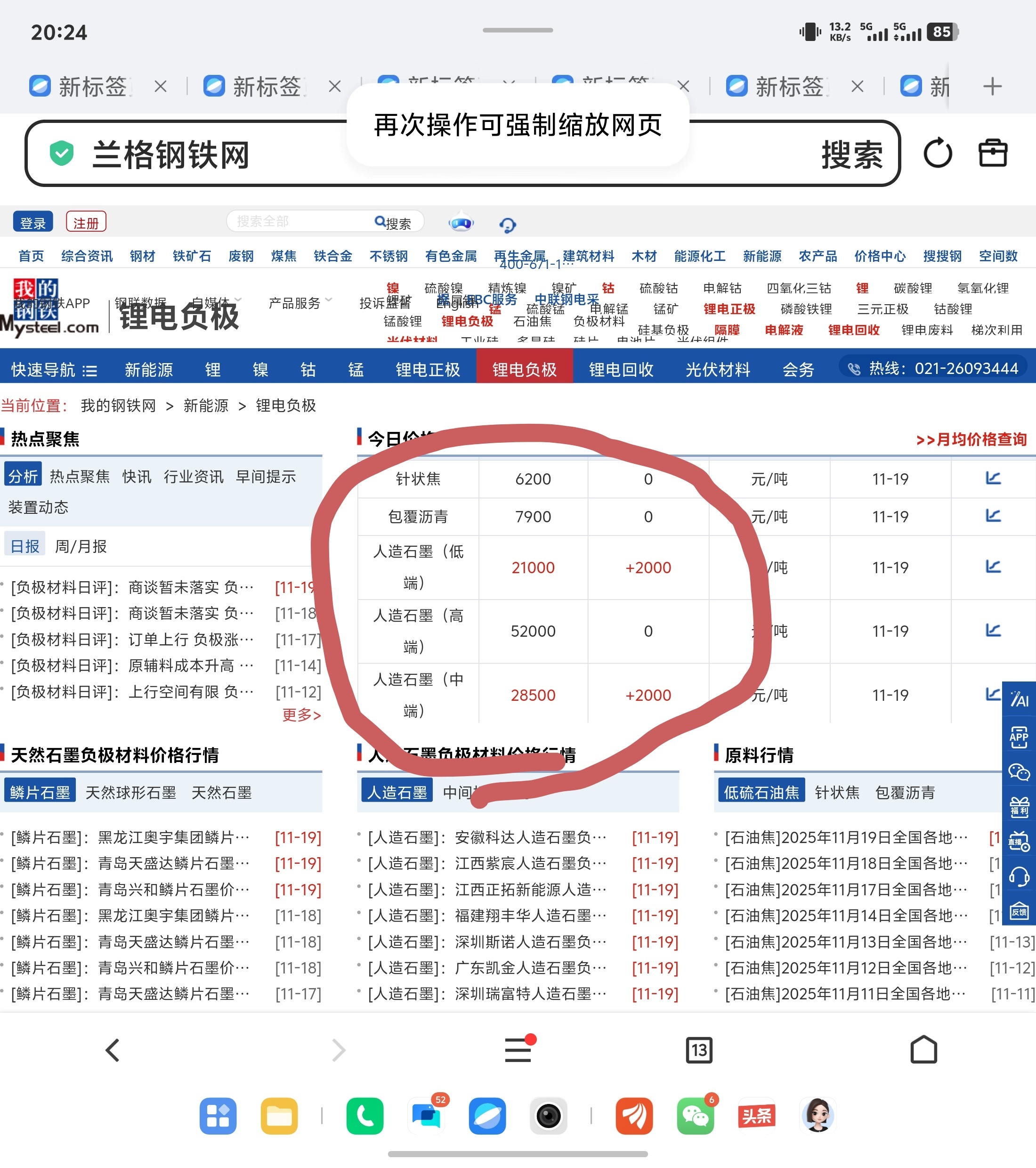The height and width of the screenshot is (1168, 1036).
Task: Expand 更多 negative material reviews
Action: pos(301,715)
